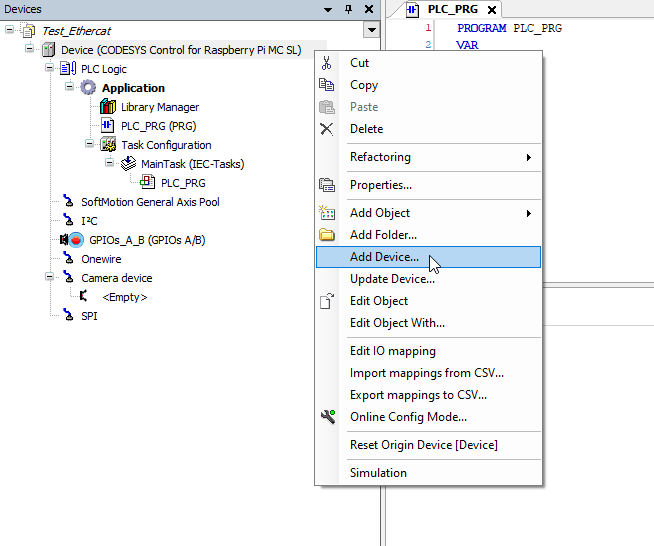Click the Onewire connector icon
Image resolution: width=654 pixels, height=546 pixels.
tap(68, 258)
